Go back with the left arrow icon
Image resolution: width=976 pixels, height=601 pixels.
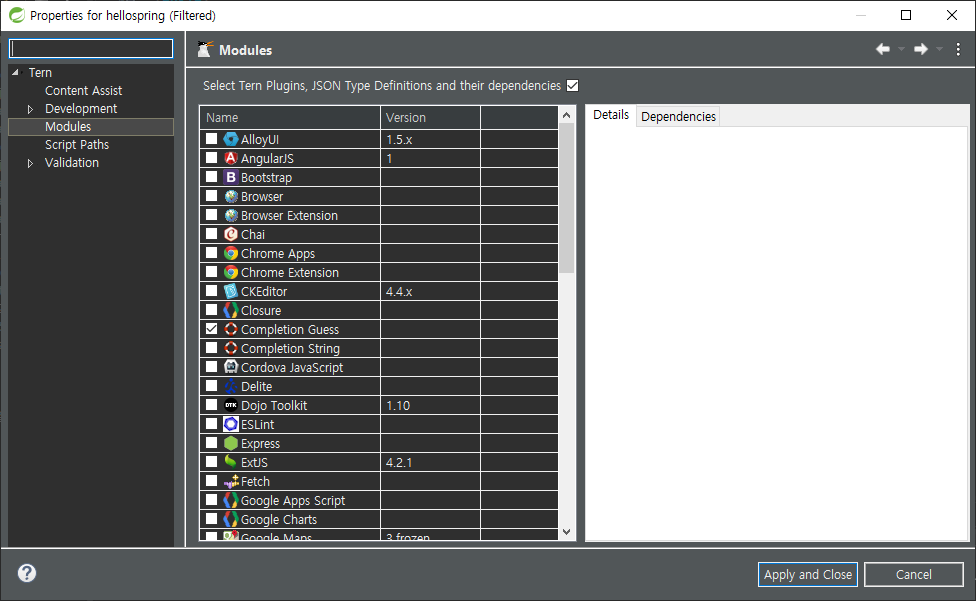tap(883, 49)
